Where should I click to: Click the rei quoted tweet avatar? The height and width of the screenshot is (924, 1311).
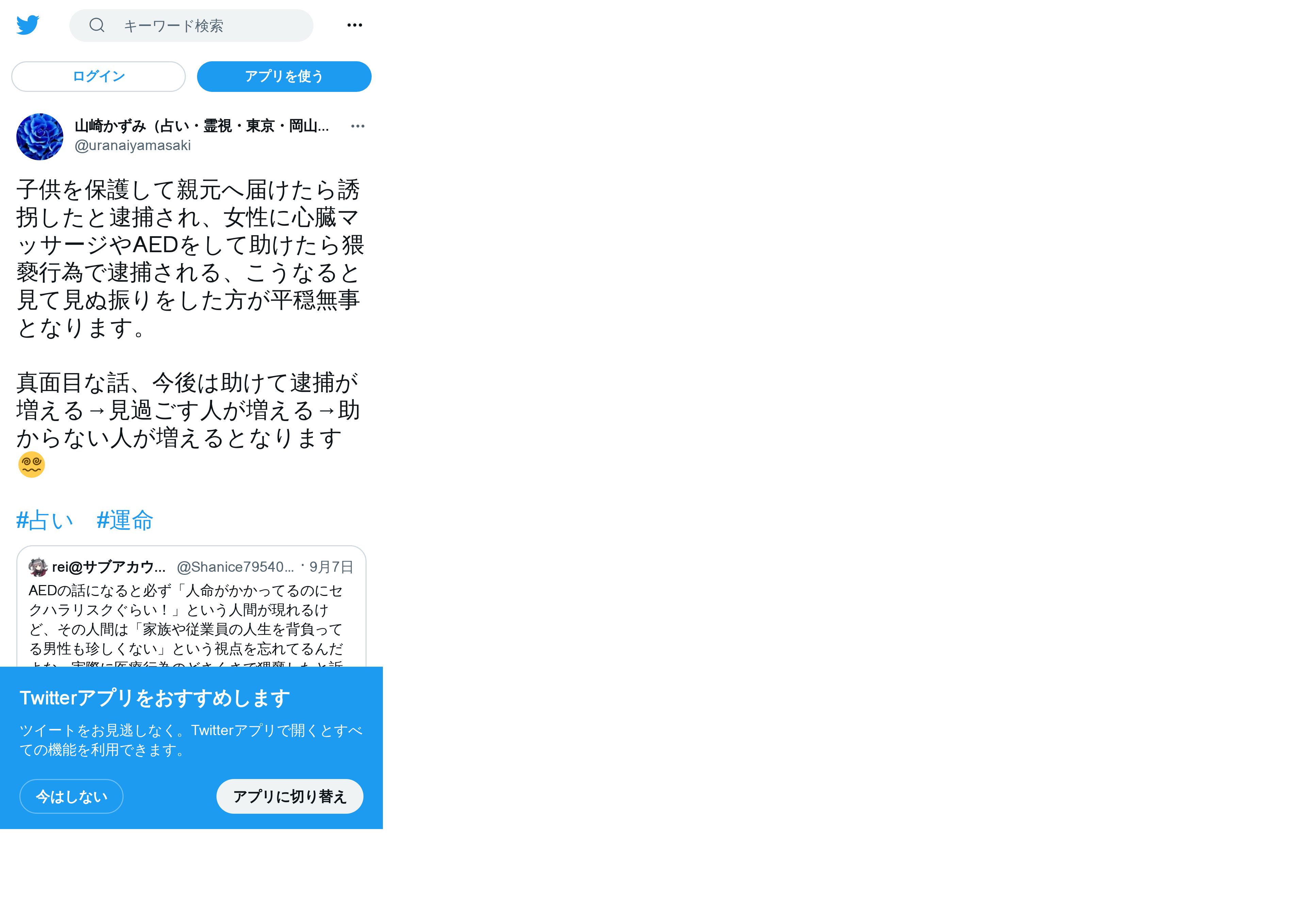click(38, 567)
